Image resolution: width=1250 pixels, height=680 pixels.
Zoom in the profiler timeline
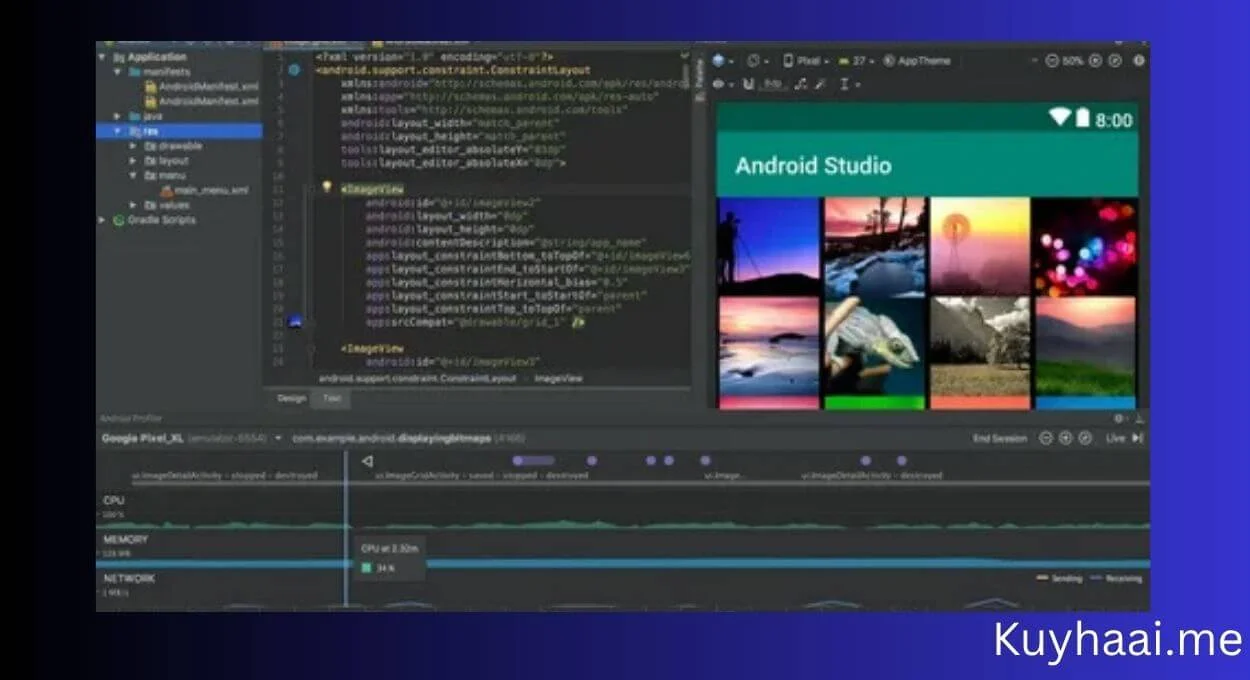[x=1065, y=438]
